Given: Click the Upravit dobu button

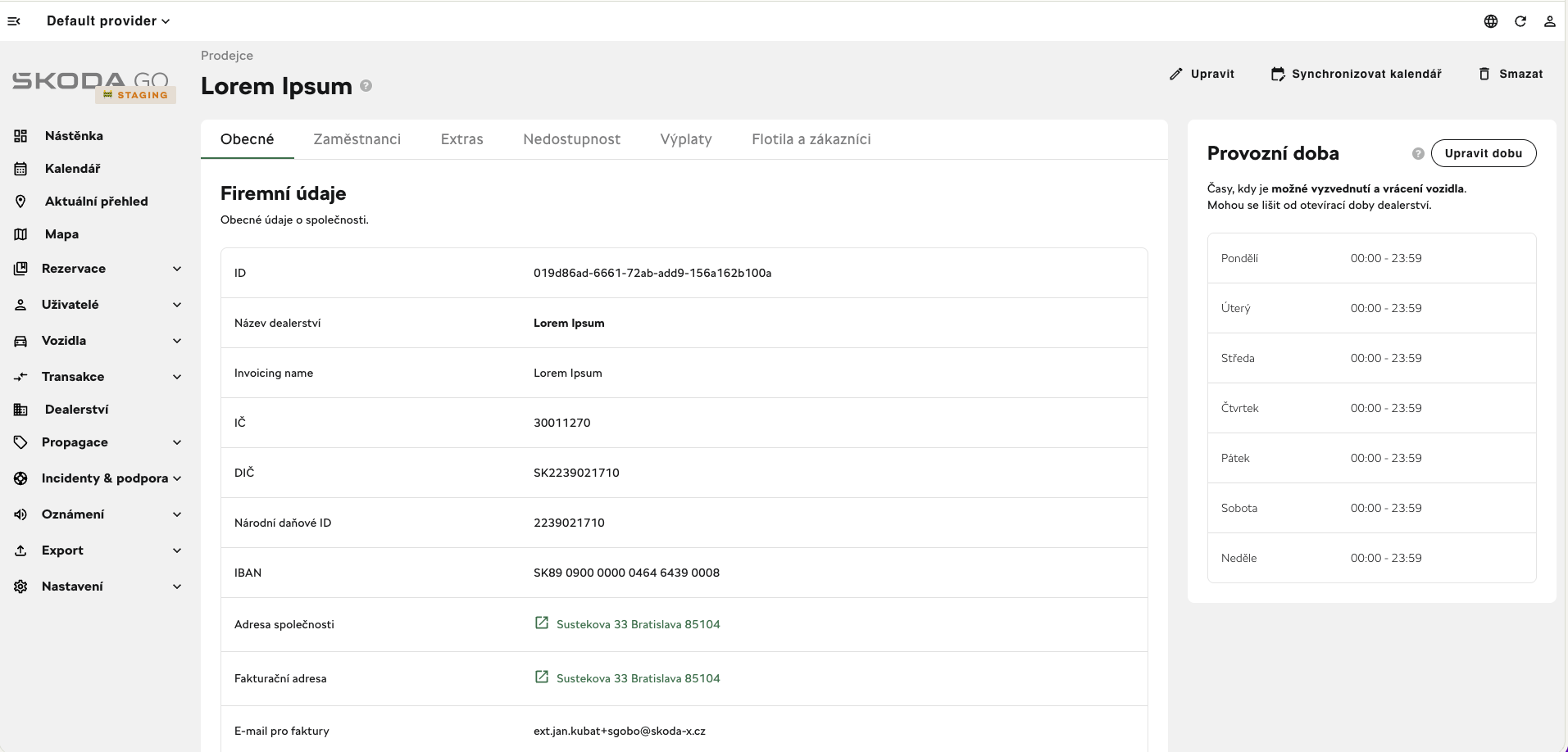Looking at the screenshot, I should (x=1484, y=153).
